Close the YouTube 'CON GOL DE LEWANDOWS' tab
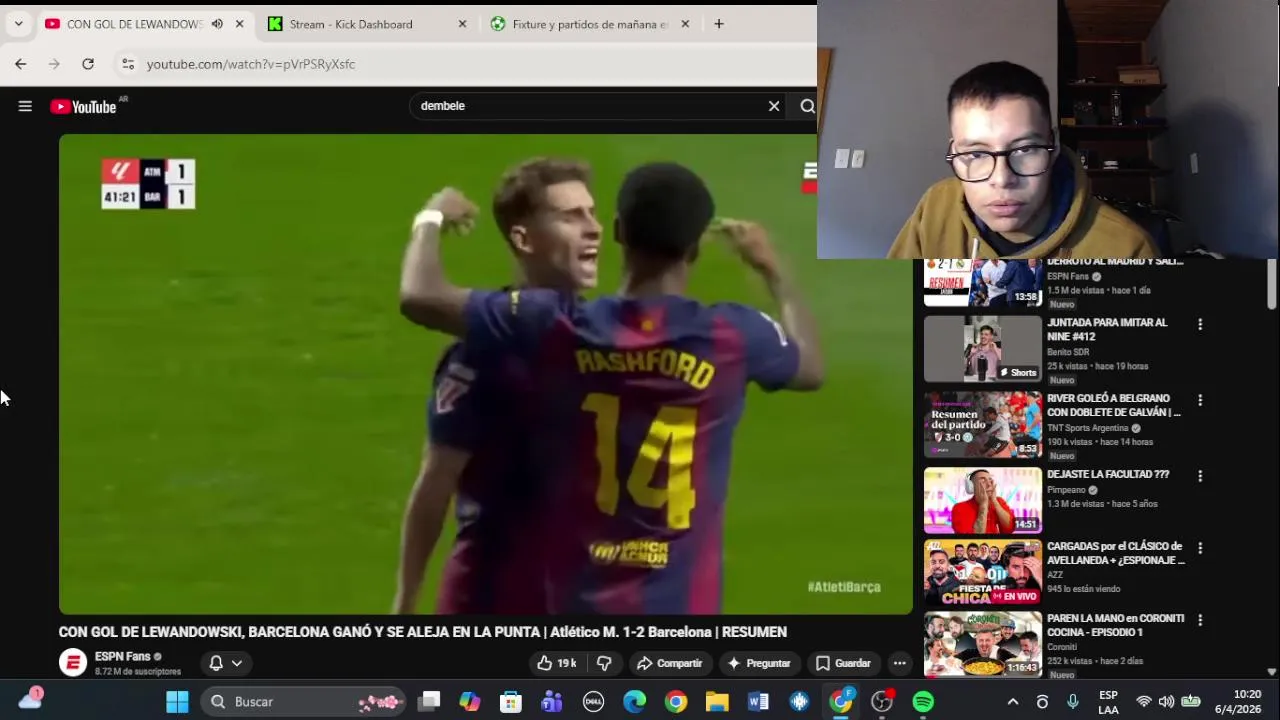 239,24
